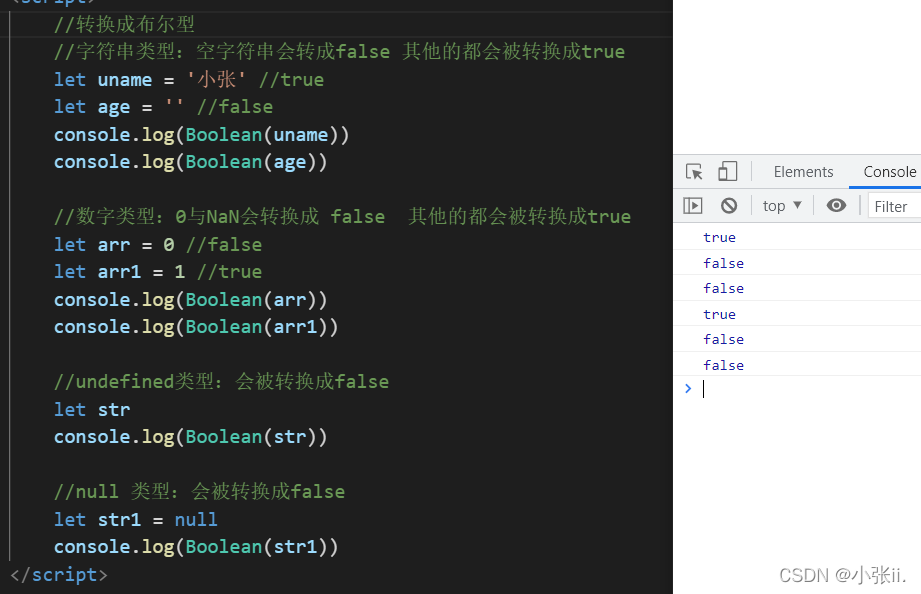Click the '//undefined类型' comment line
This screenshot has height=594, width=921.
221,381
